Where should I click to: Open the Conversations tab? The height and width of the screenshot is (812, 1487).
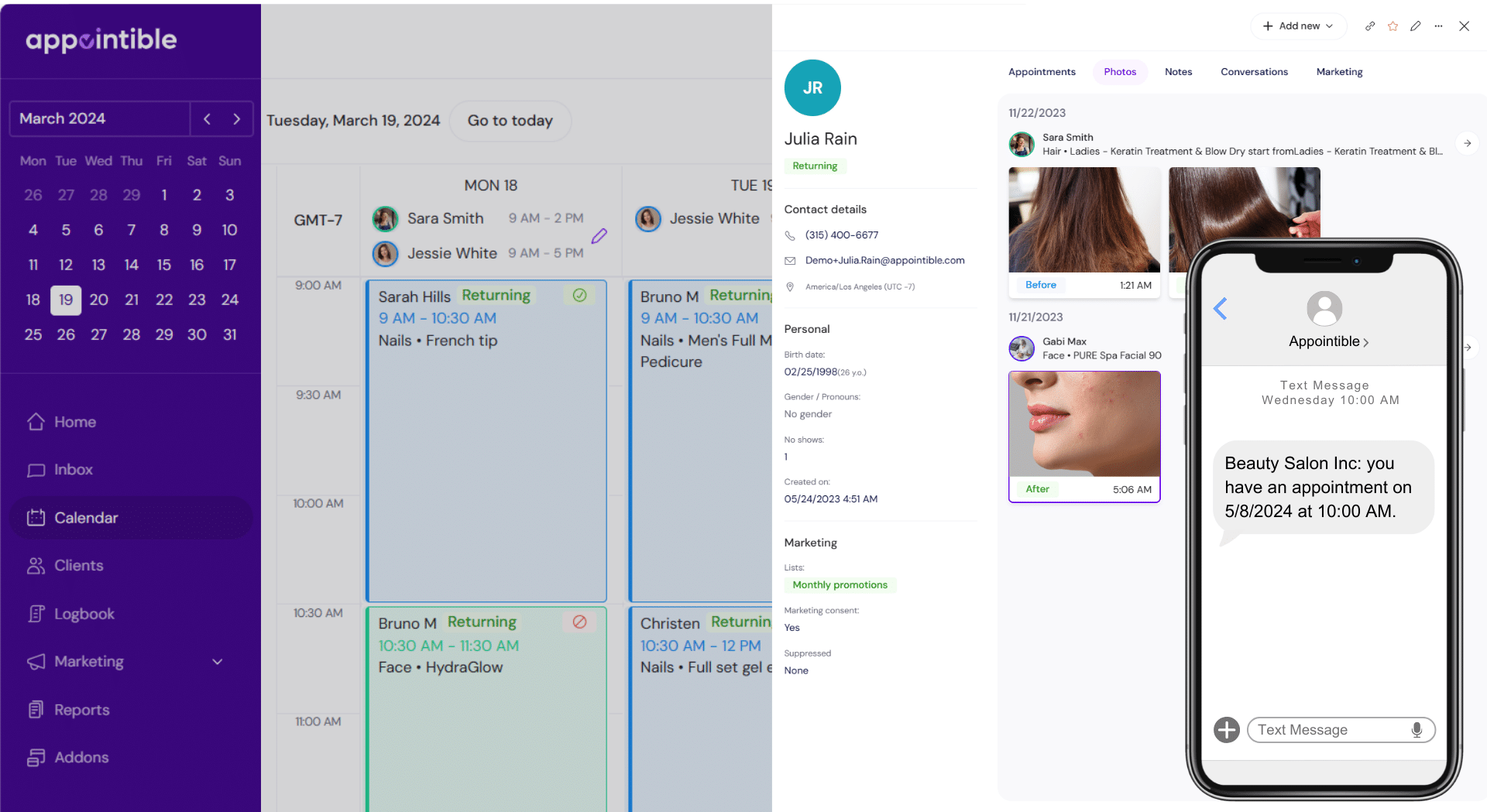click(1254, 72)
